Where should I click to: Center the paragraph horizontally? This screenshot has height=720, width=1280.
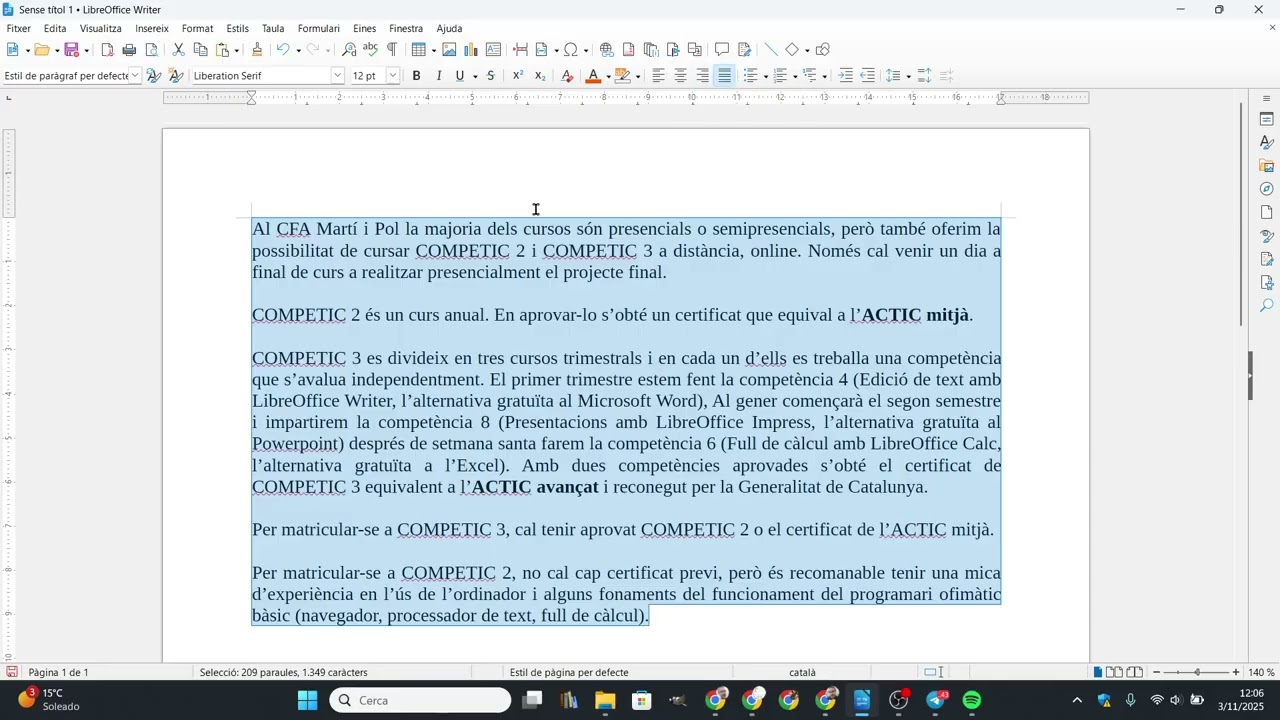(680, 76)
